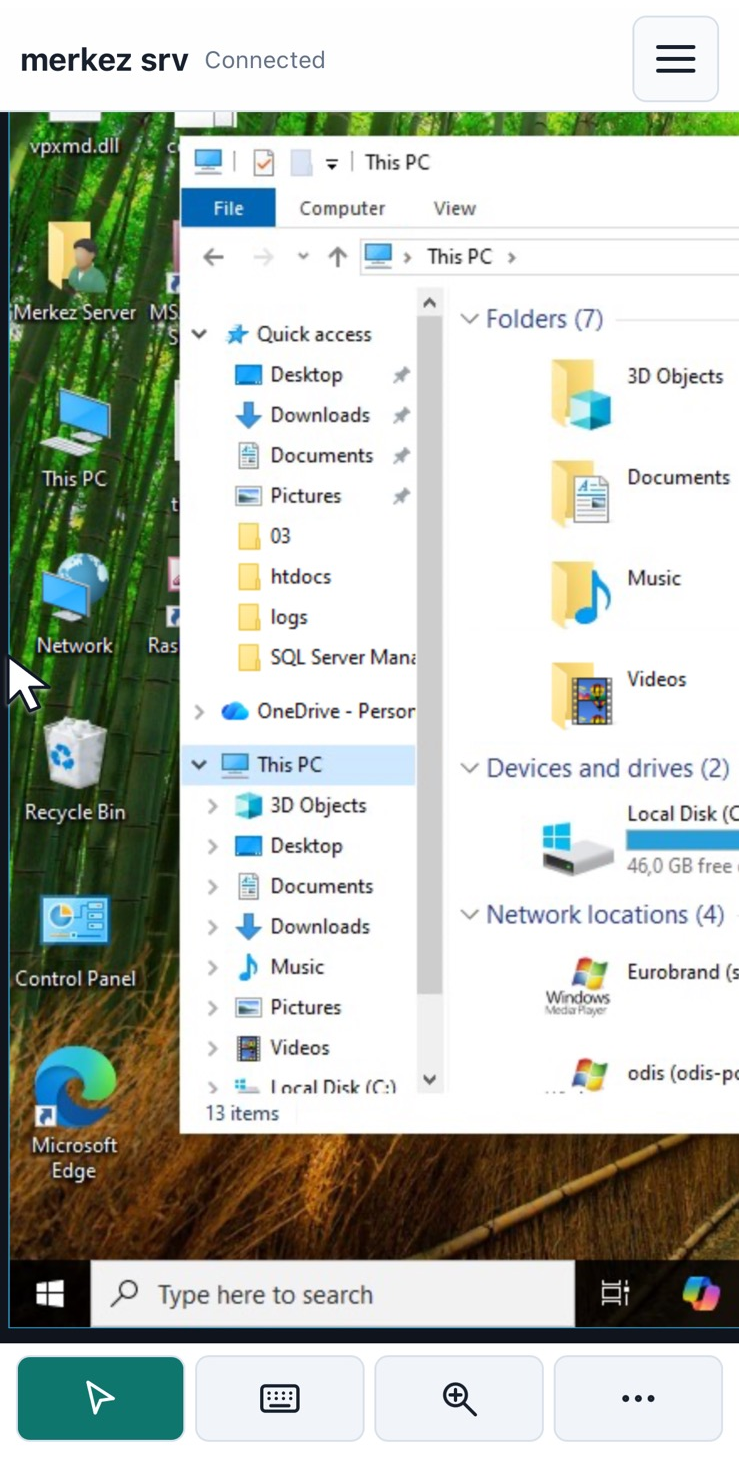Select This PC desktop icon

[75, 439]
